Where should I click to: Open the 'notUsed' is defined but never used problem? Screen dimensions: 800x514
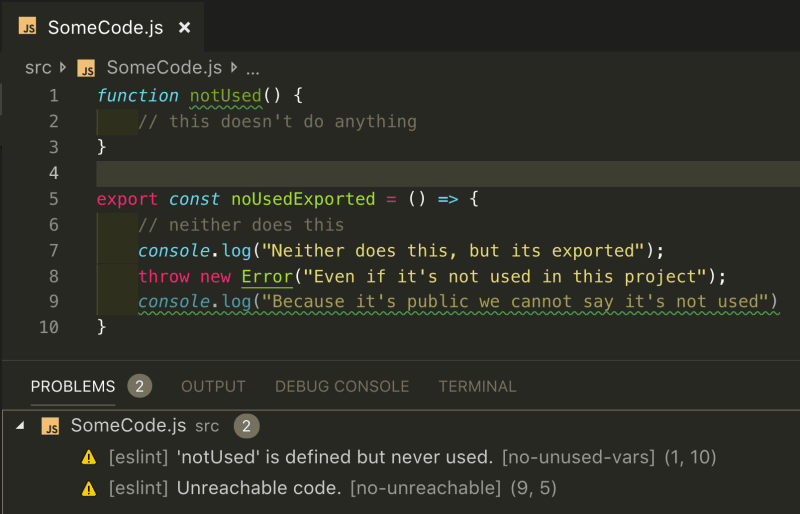[401, 457]
